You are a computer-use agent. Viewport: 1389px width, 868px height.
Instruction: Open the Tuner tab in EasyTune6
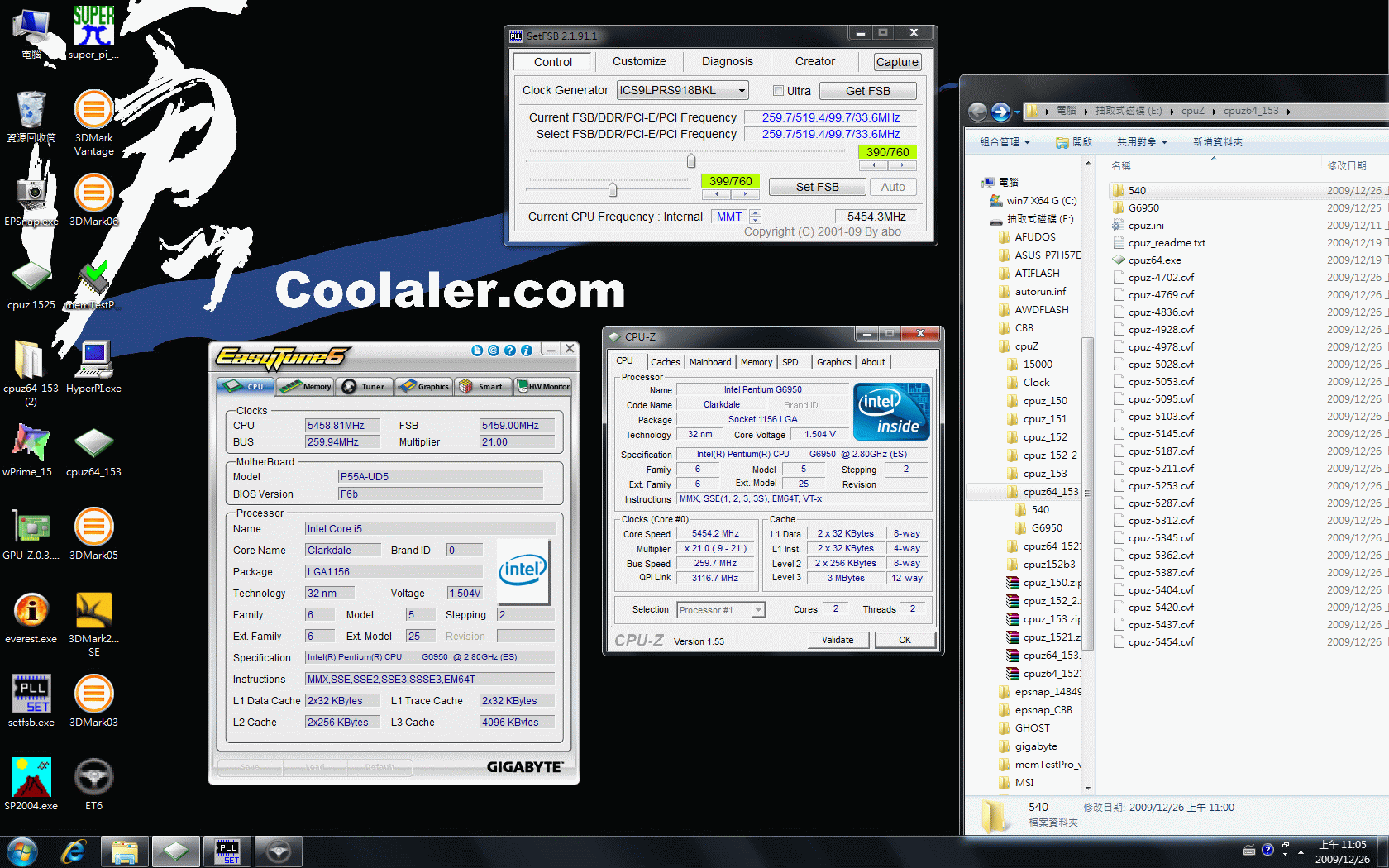[x=365, y=386]
